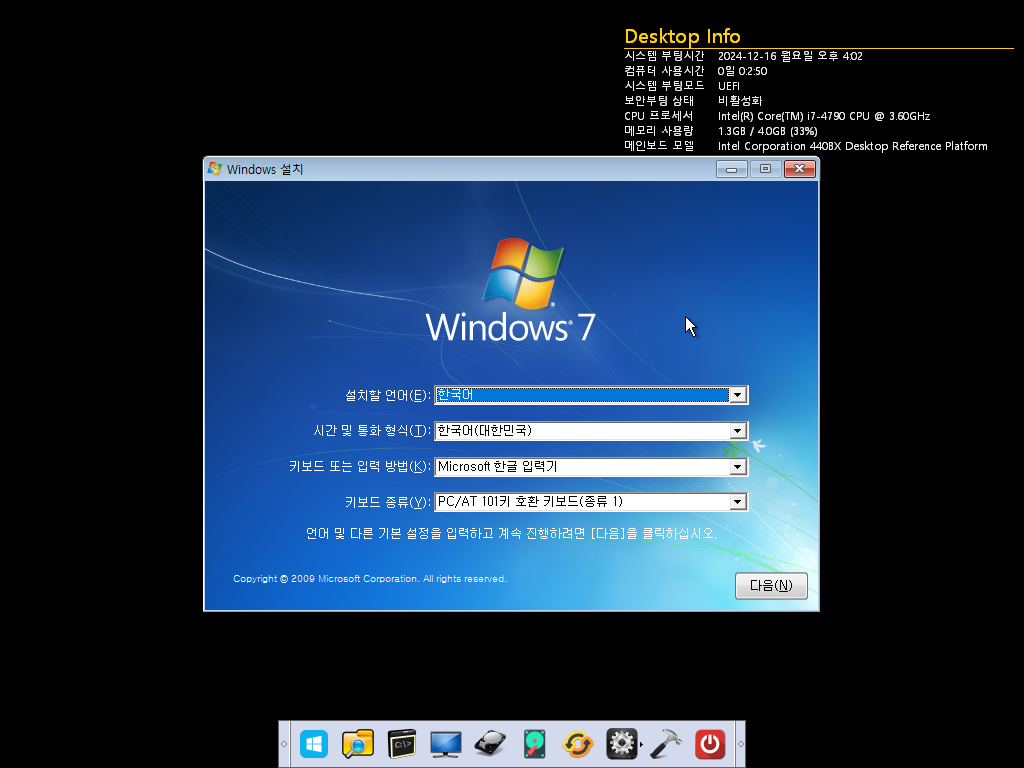
Task: Click the memory usage 1.3GB / 4.0GB value
Action: (x=768, y=131)
